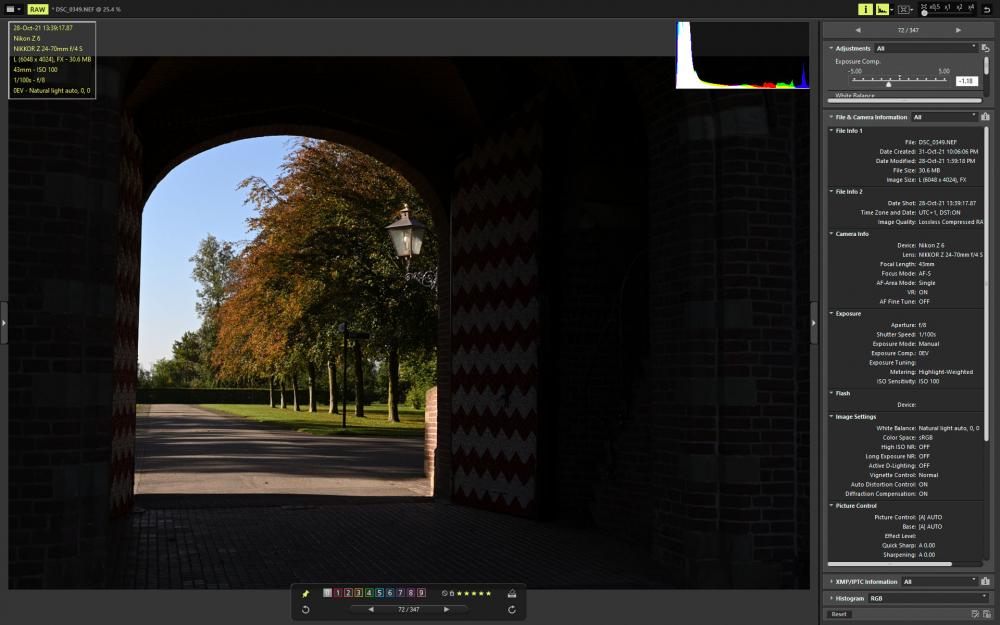Click the toolbox icon beside File & Camera Information
Screen dimensions: 1000x625
(x=985, y=117)
